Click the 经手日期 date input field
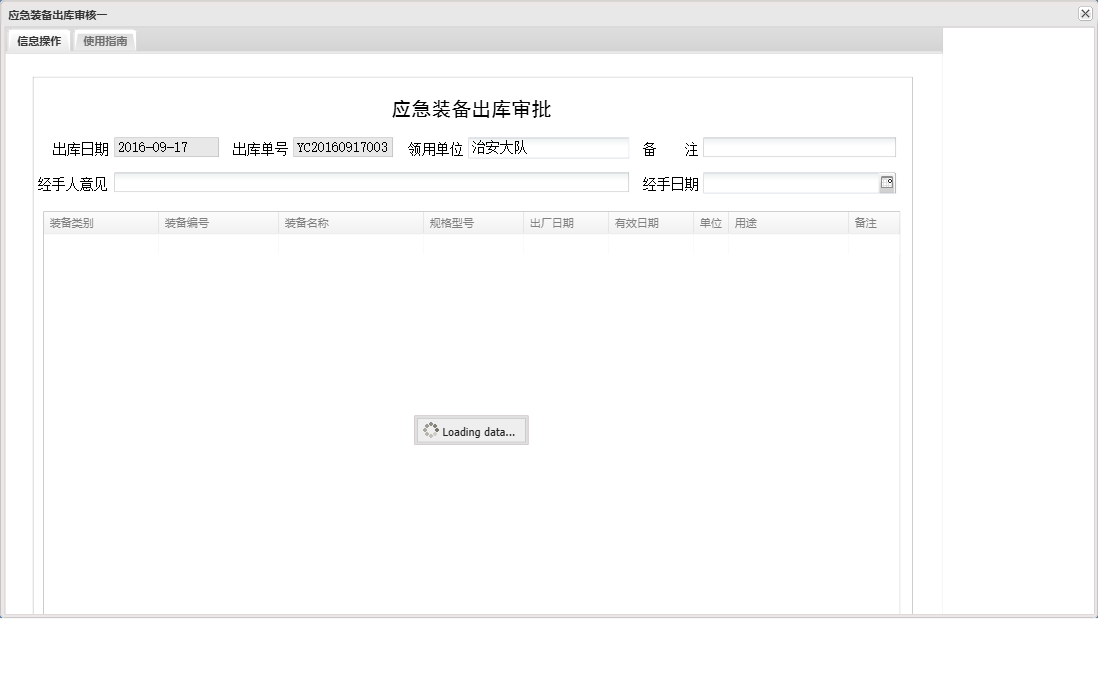Image resolution: width=1098 pixels, height=687 pixels. coord(790,182)
